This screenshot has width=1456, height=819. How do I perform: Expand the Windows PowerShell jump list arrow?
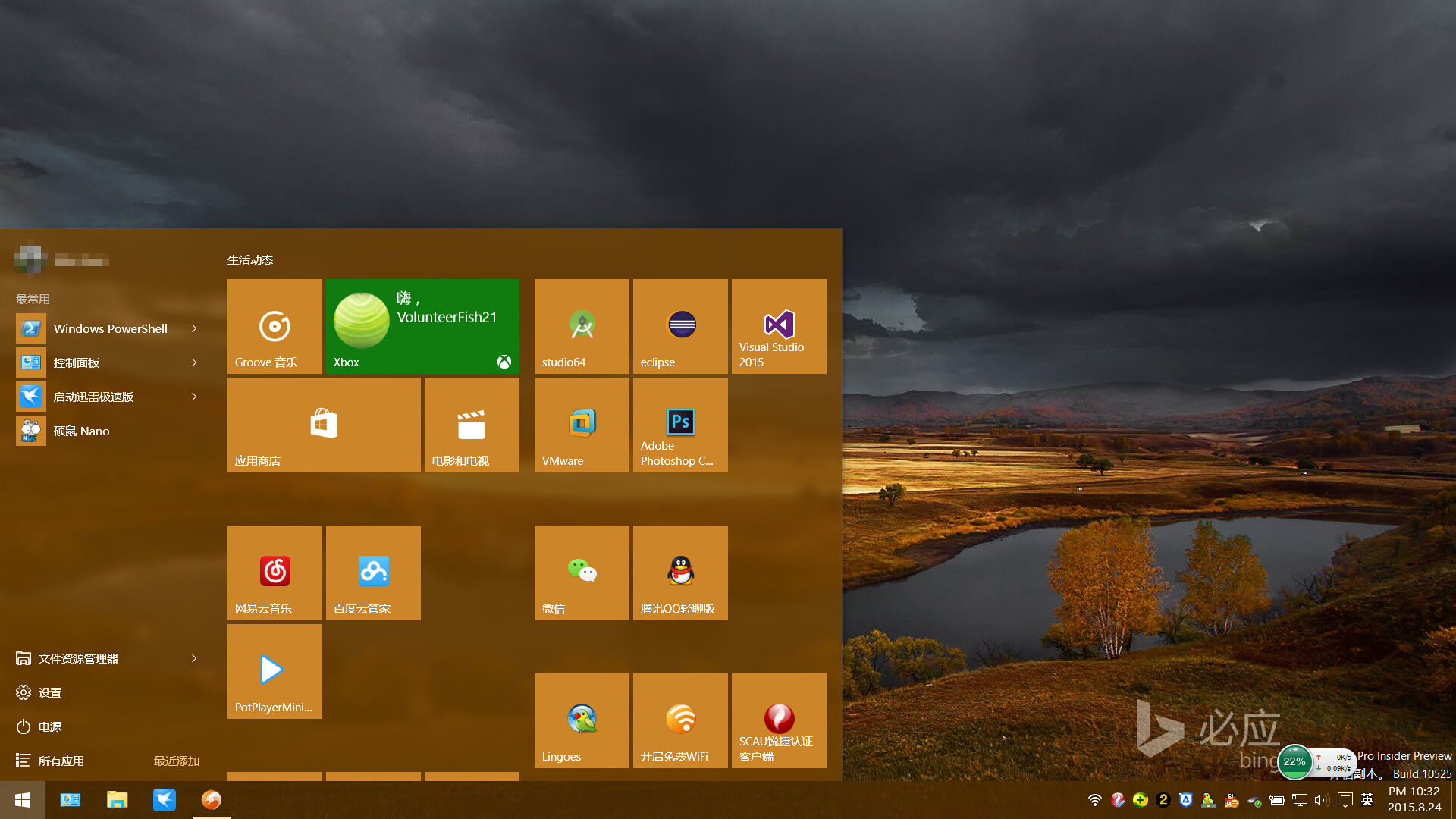194,328
